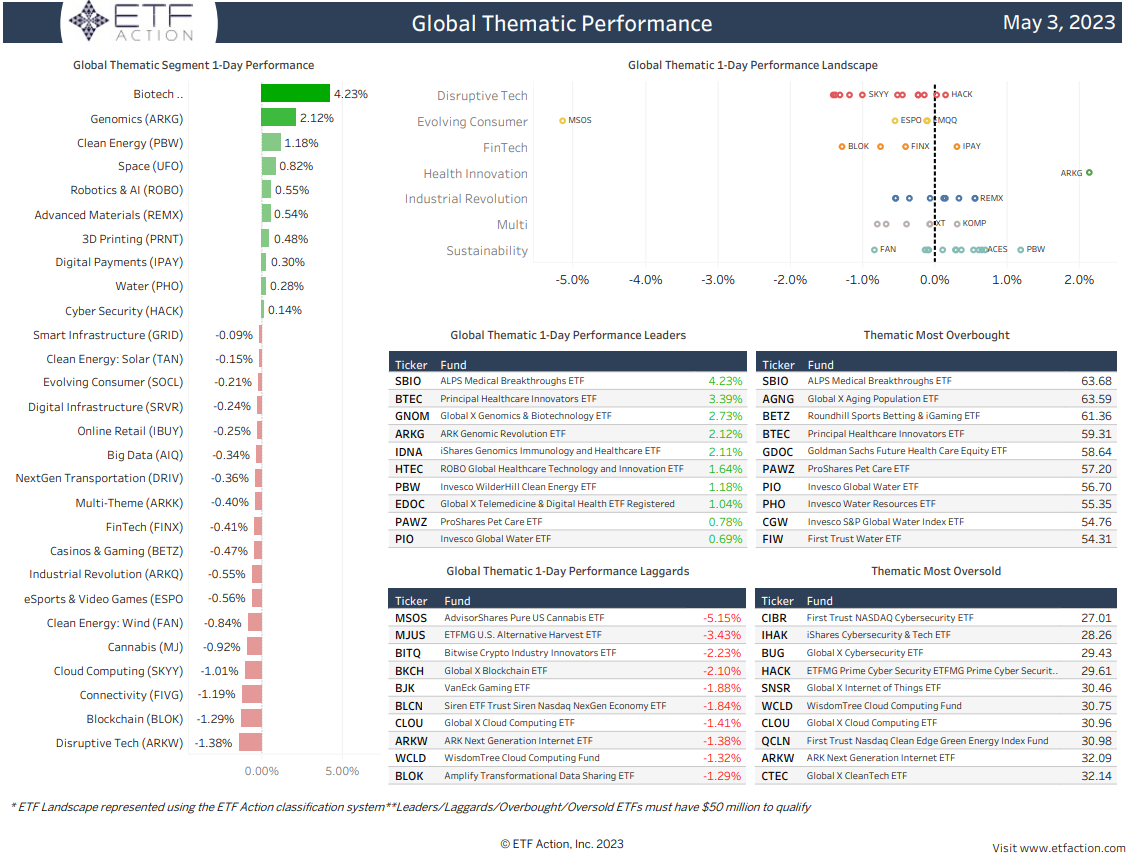Click the Smart Infrastructure (GRID) label

point(107,335)
